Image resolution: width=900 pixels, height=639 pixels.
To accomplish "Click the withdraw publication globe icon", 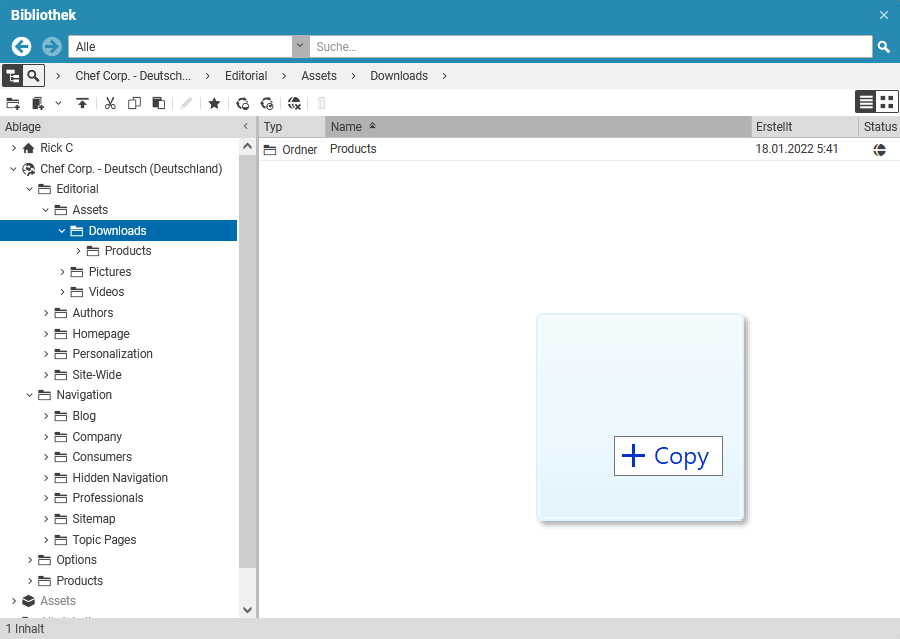I will point(294,103).
